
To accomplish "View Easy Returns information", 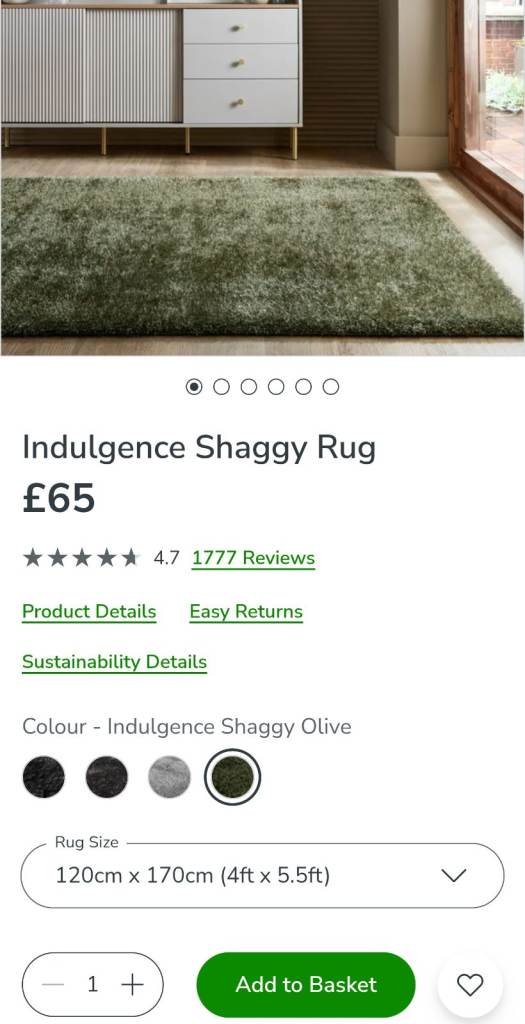I will pyautogui.click(x=246, y=612).
